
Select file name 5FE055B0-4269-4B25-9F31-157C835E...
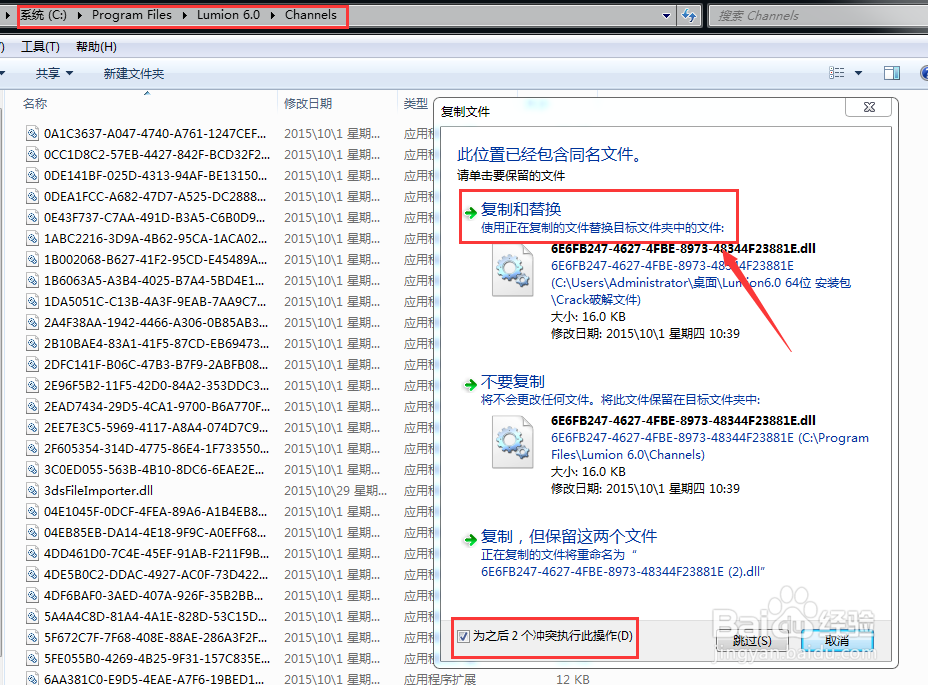tap(156, 659)
